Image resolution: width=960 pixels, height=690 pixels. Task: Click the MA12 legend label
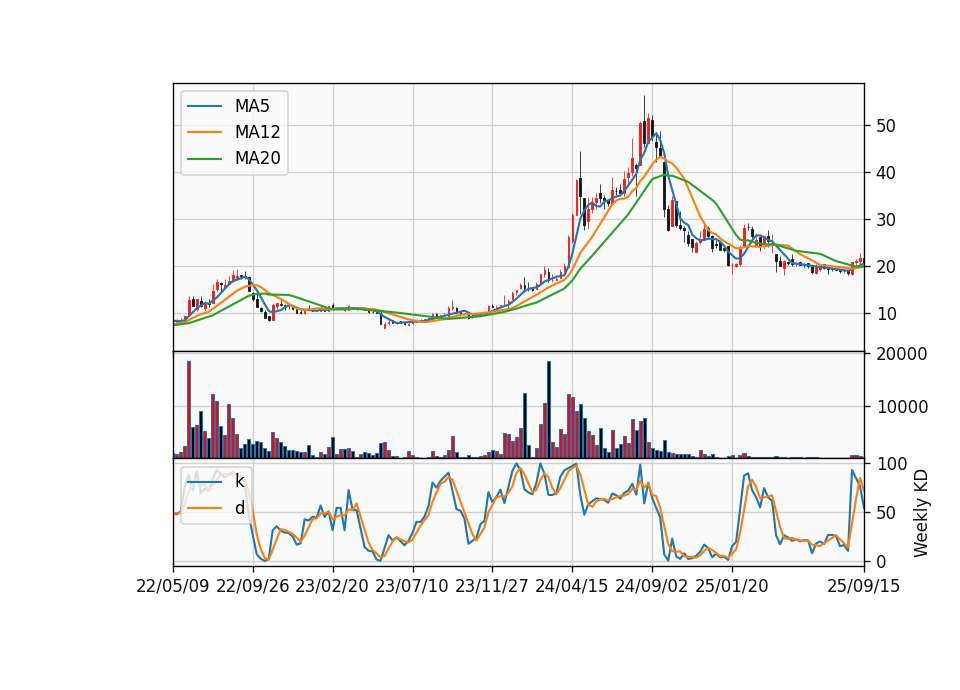[257, 132]
